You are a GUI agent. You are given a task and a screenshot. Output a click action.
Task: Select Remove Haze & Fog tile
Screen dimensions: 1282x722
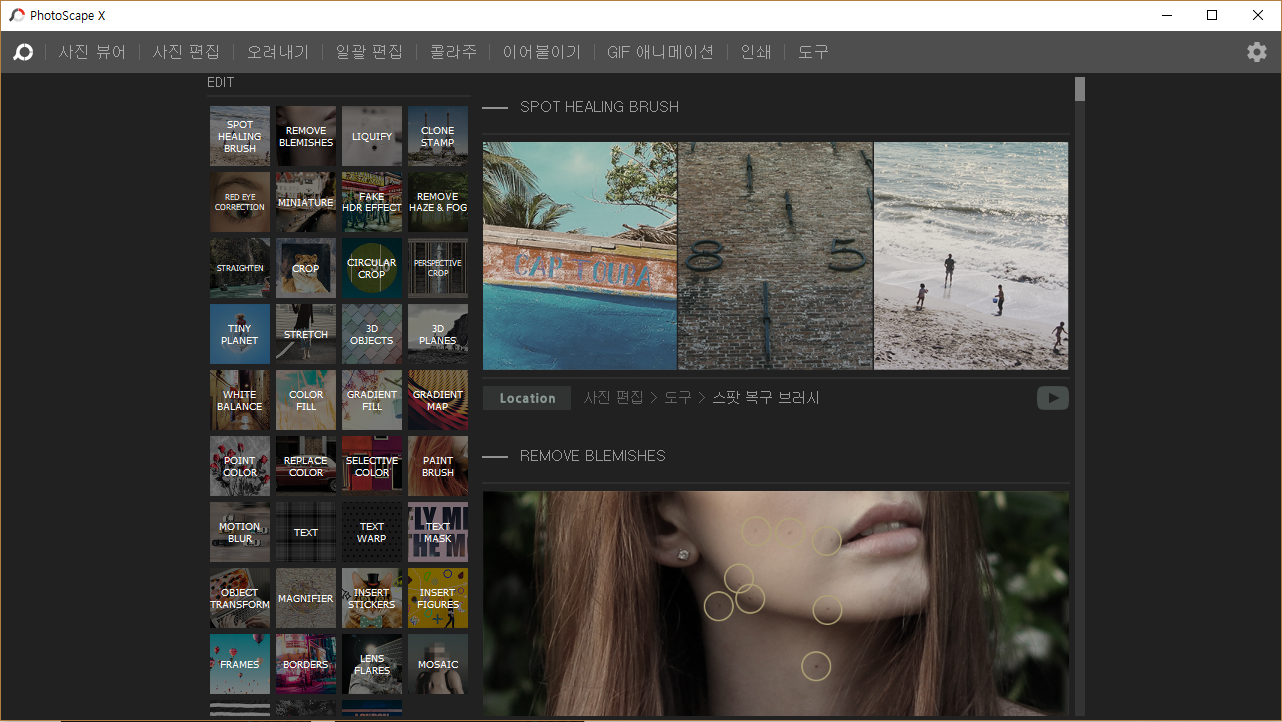[438, 202]
